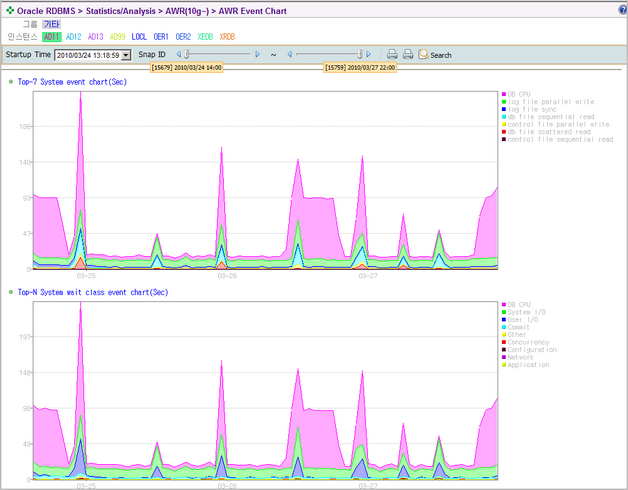Step end Snap ID slider left arrow

[x=290, y=54]
